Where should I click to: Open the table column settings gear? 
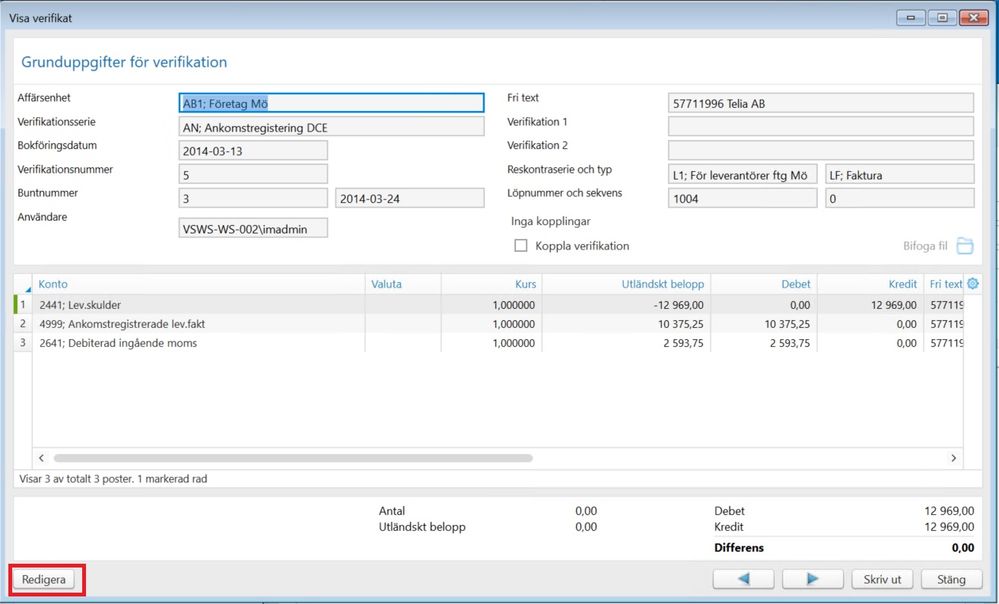pyautogui.click(x=972, y=284)
